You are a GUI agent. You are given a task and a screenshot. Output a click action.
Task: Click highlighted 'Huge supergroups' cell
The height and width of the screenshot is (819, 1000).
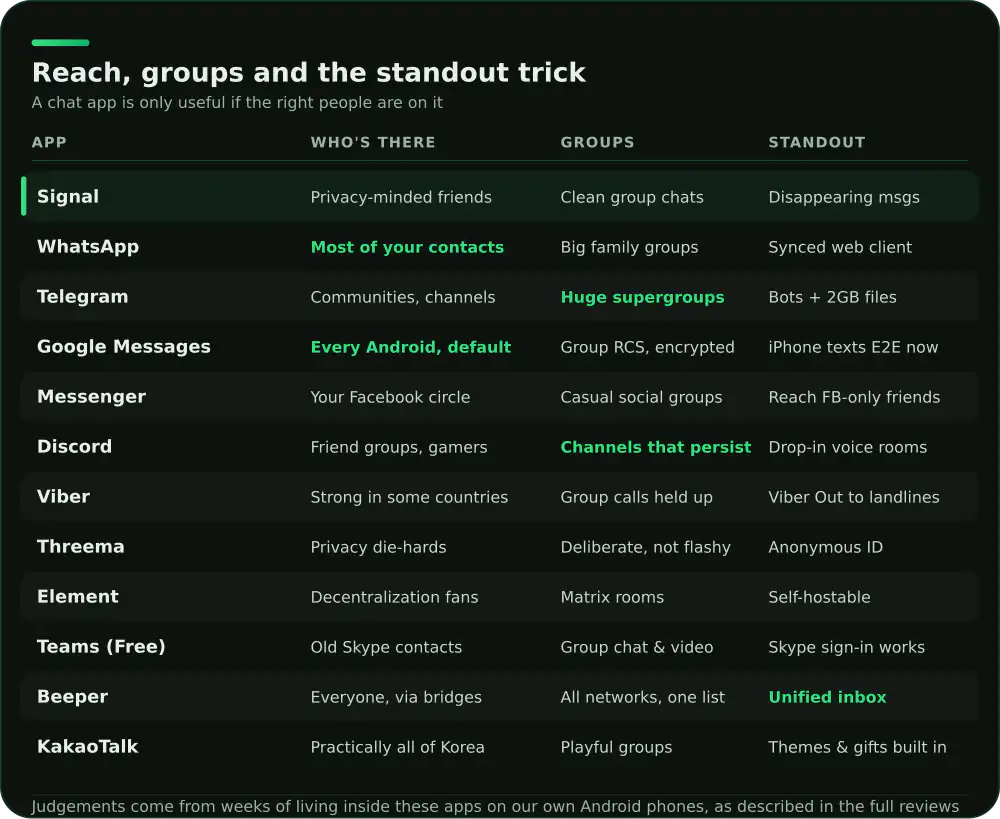[x=642, y=297]
